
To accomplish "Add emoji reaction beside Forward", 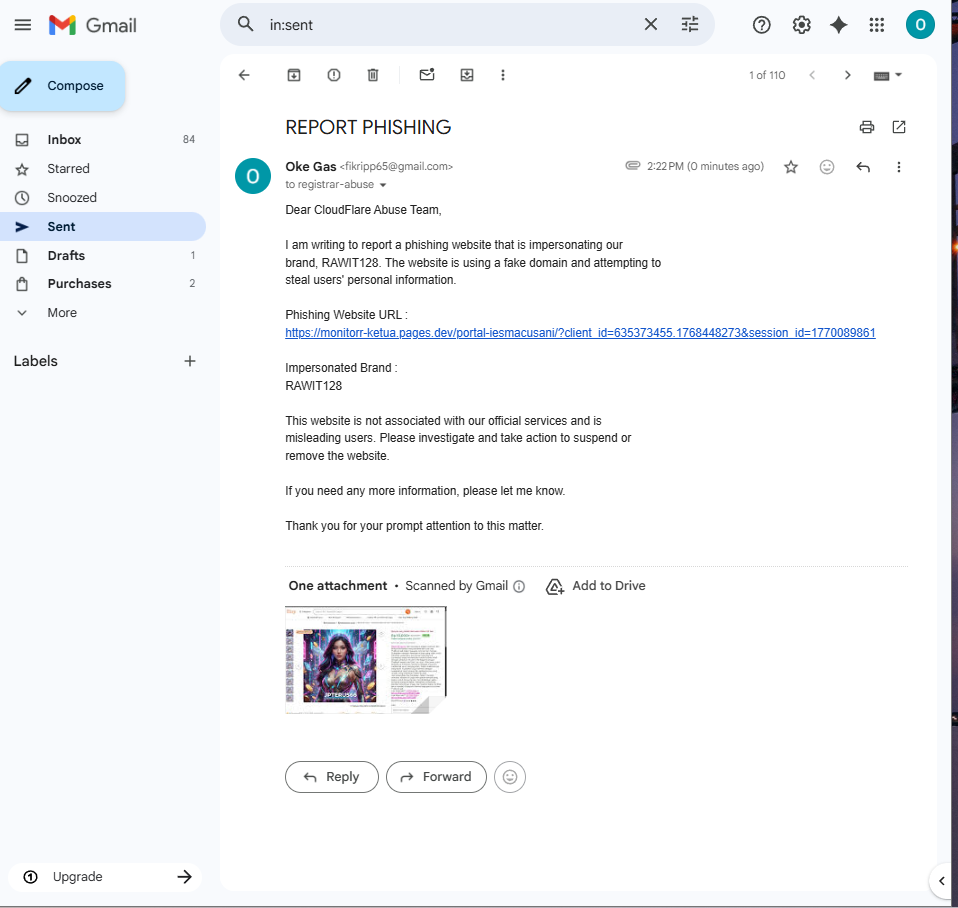I will point(510,777).
